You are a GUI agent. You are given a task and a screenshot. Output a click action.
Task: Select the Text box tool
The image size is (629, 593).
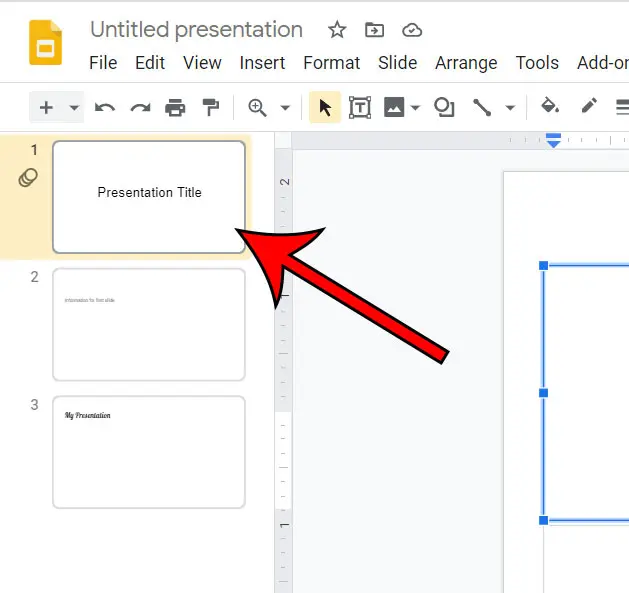(x=359, y=107)
